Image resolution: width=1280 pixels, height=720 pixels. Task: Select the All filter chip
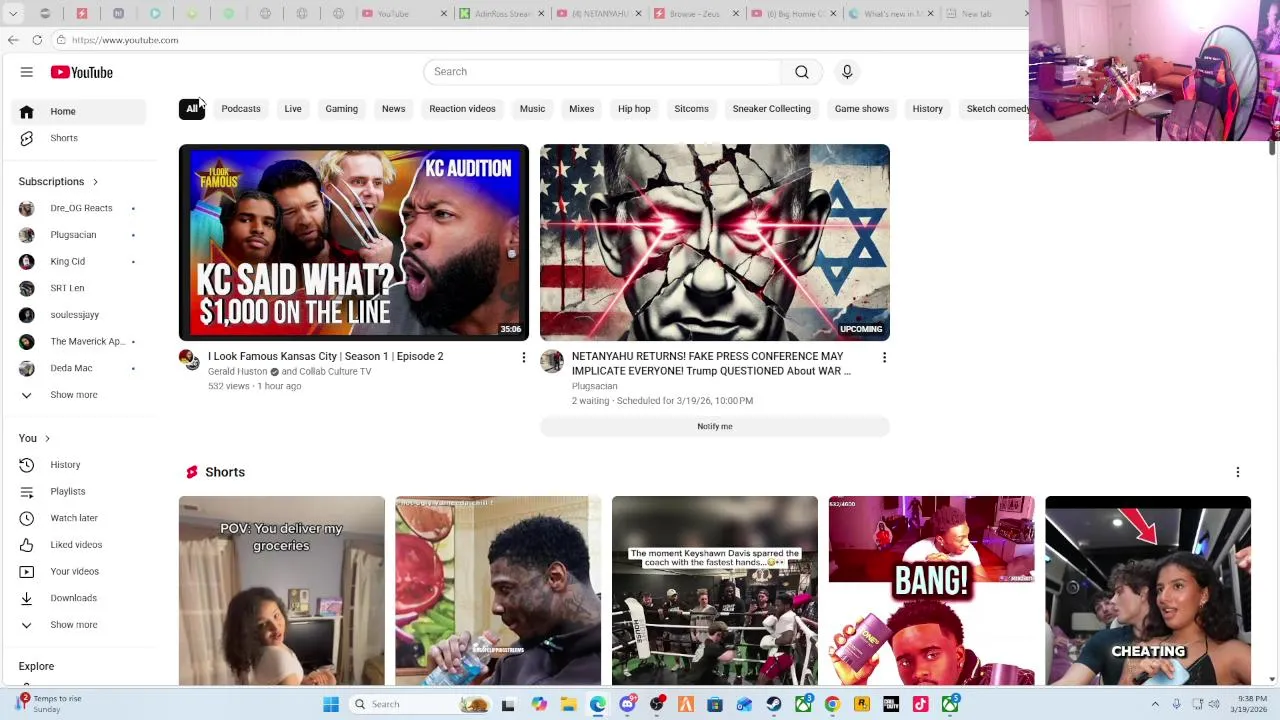(192, 109)
